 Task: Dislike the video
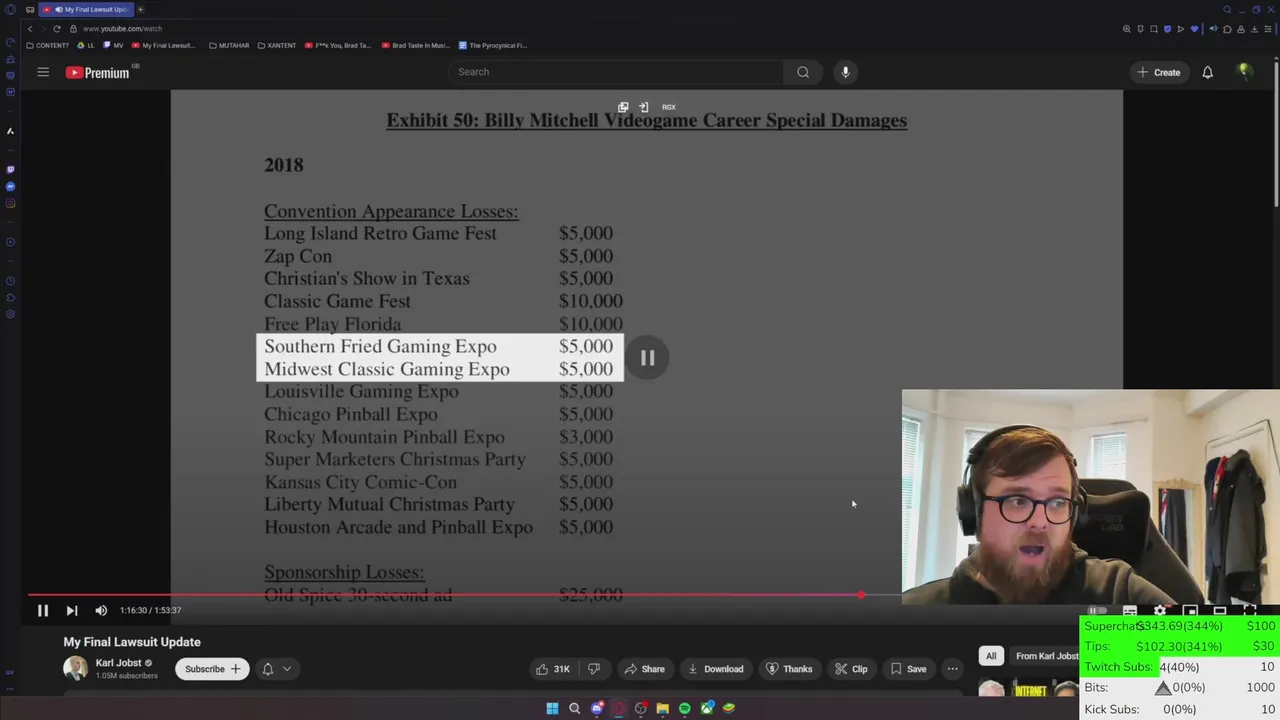point(593,669)
